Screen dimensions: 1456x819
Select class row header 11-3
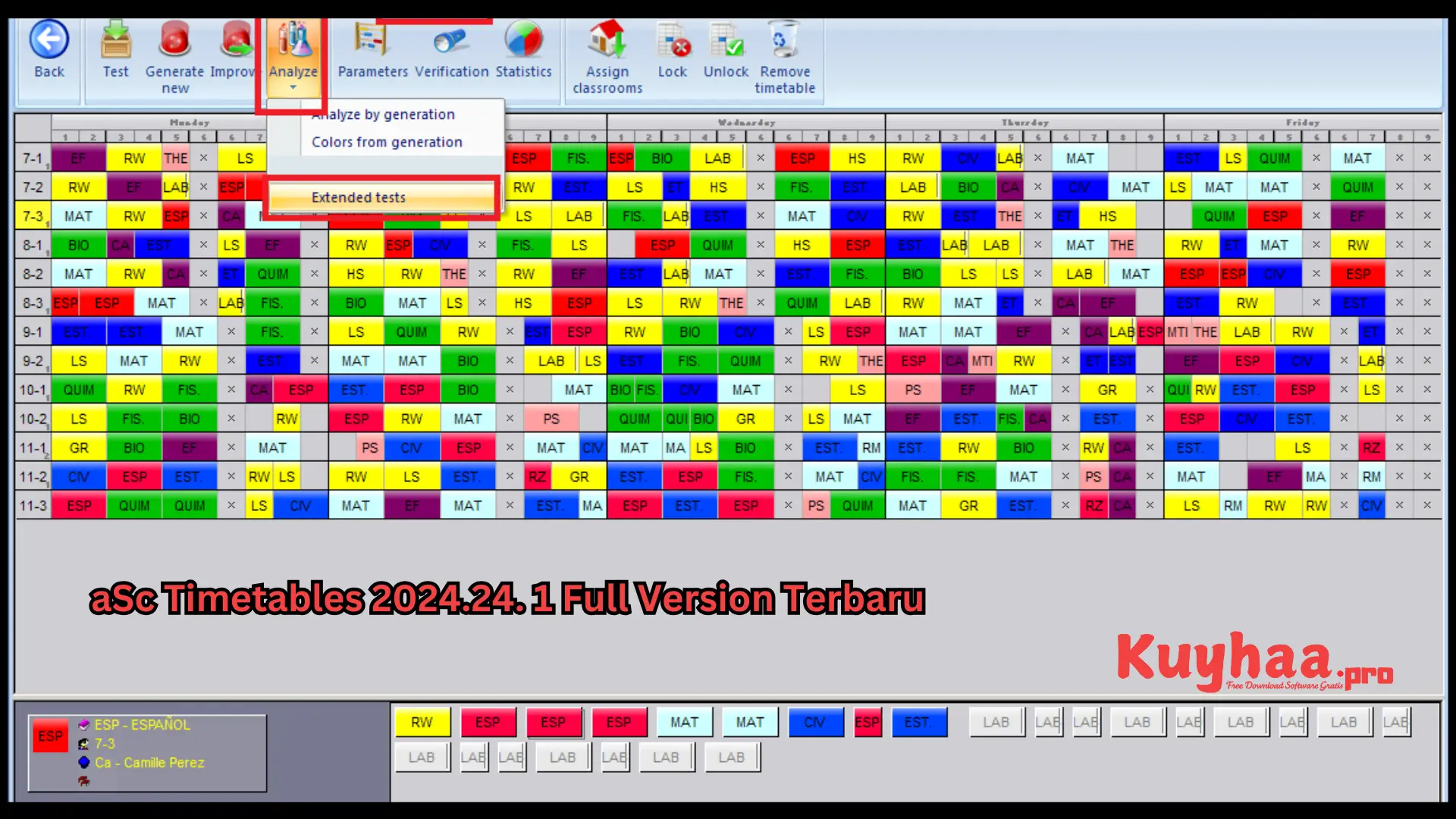[33, 505]
